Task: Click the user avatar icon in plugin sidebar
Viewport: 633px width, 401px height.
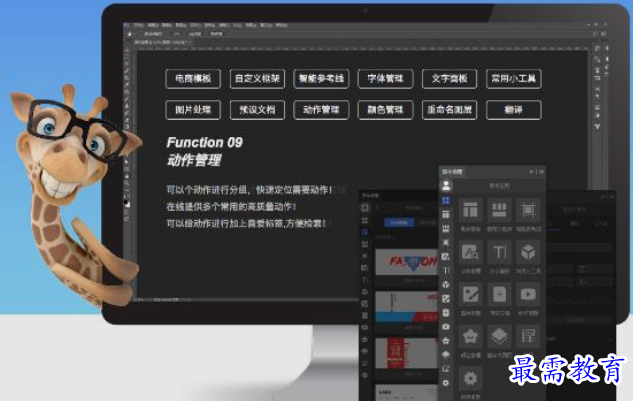Action: [x=446, y=185]
